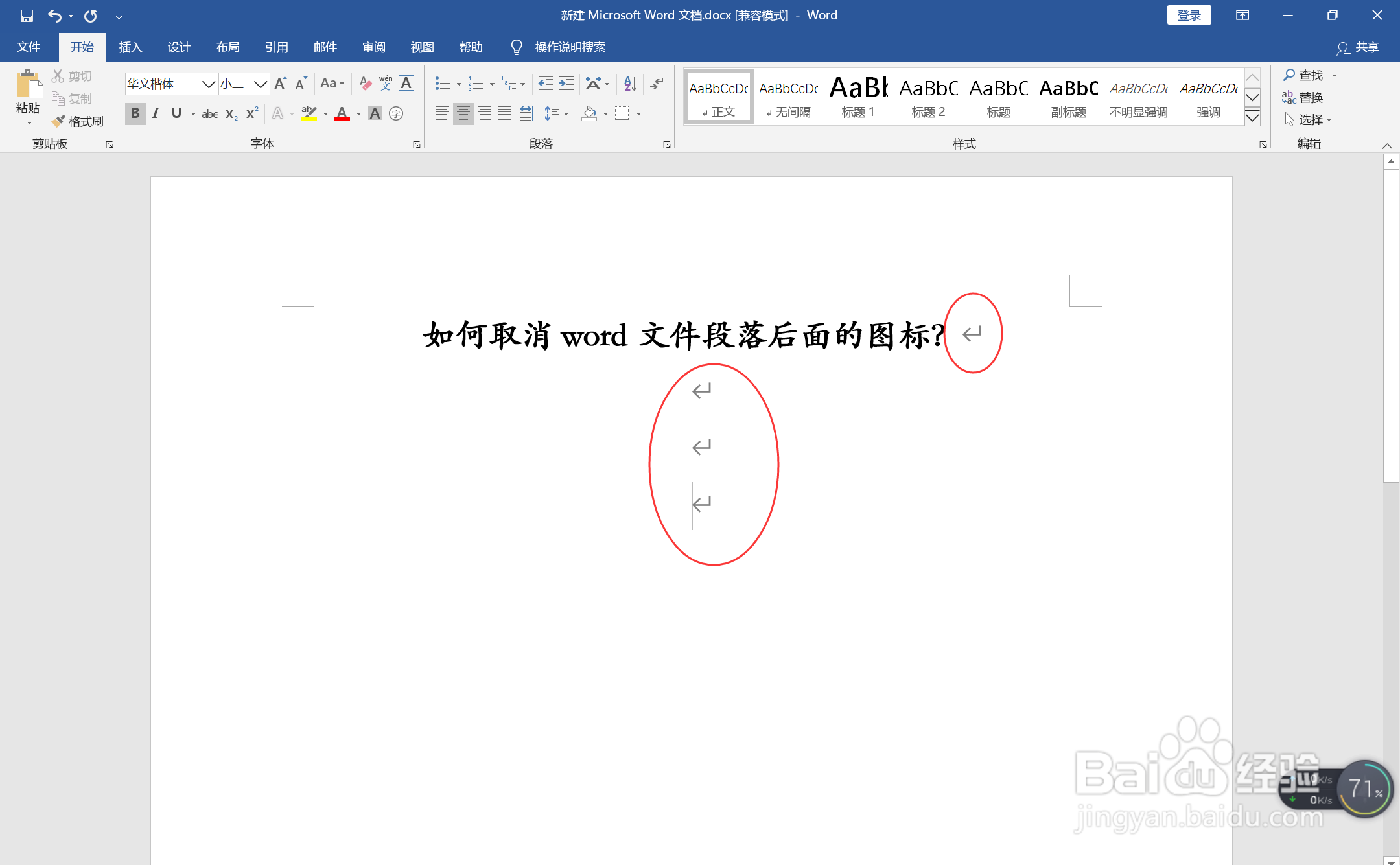Toggle show/hide paragraph marks
Screen dimensions: 1400x865
click(x=657, y=84)
